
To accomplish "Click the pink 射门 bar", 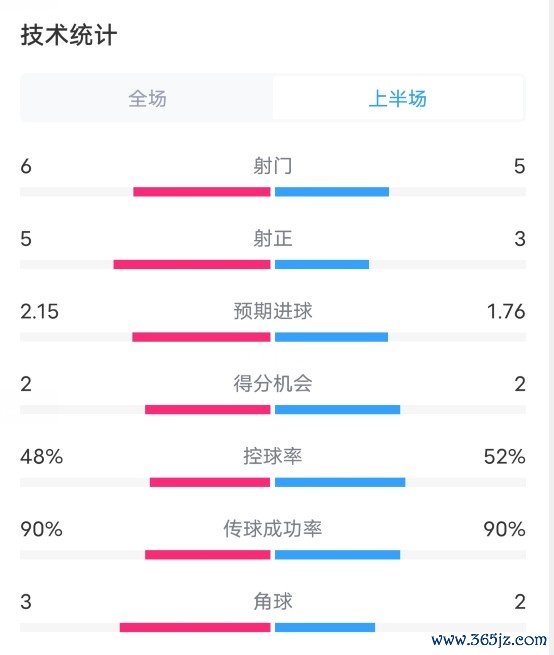I will tap(202, 192).
